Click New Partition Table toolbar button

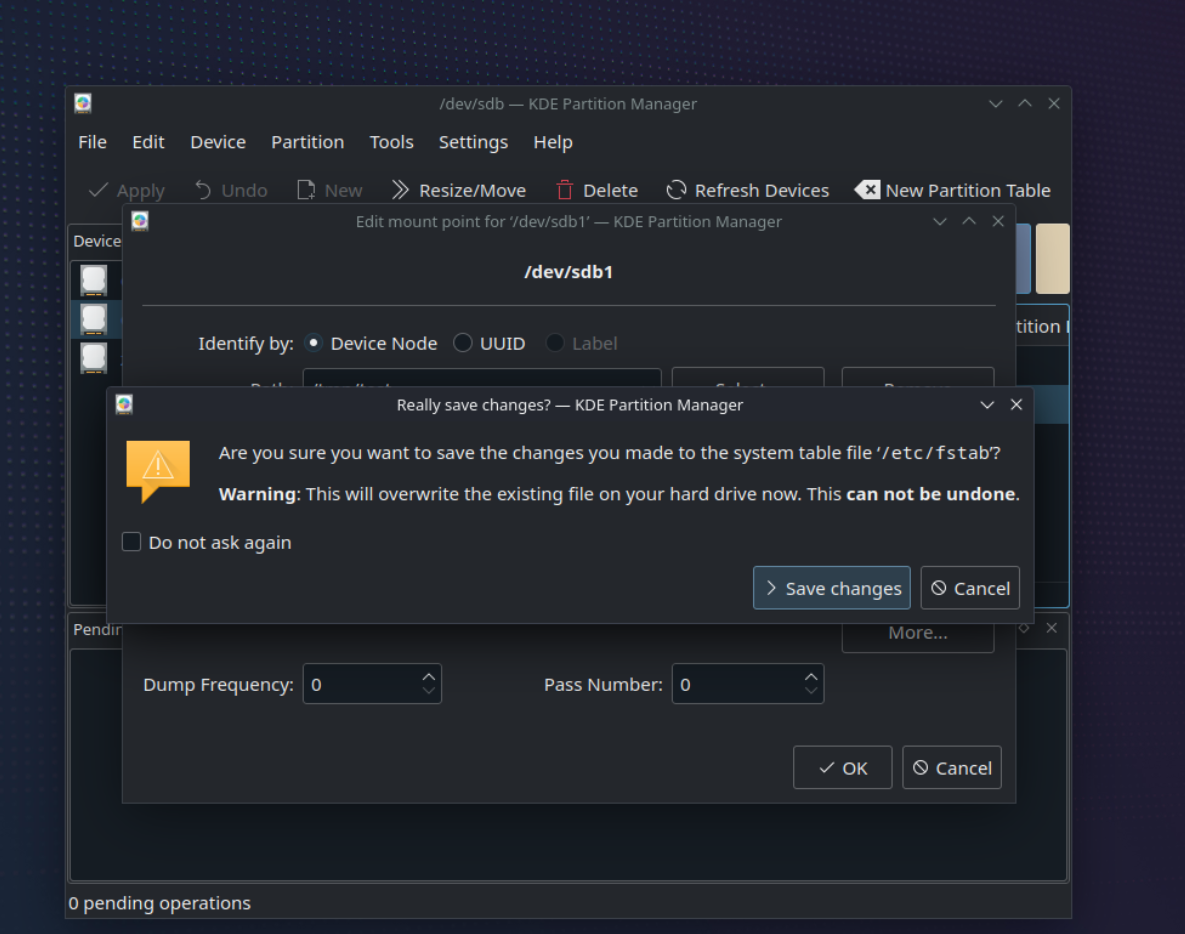point(953,190)
